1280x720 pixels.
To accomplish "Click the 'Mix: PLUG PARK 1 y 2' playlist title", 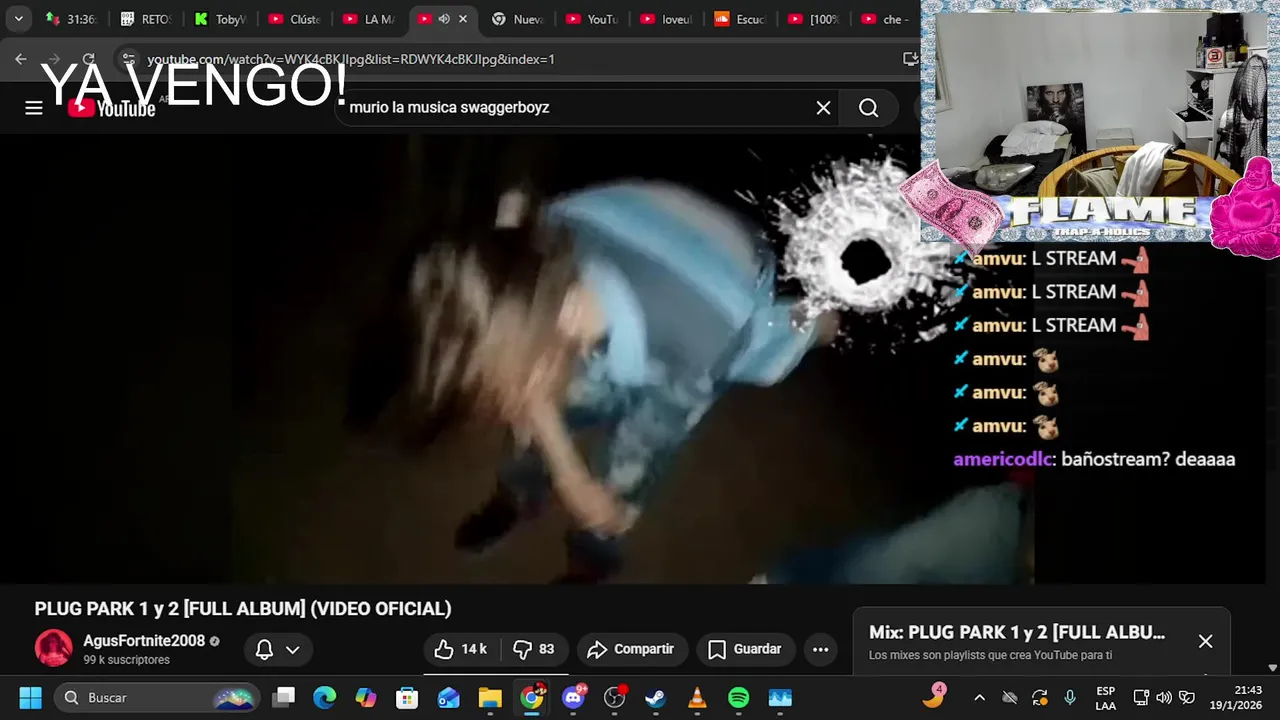I will click(x=1017, y=632).
